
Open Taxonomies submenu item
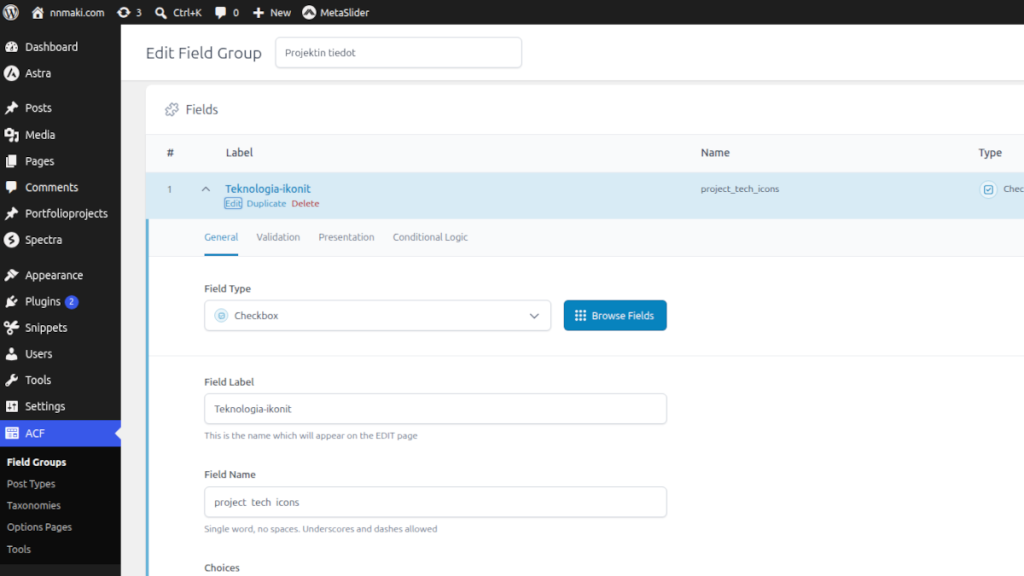pyautogui.click(x=33, y=505)
